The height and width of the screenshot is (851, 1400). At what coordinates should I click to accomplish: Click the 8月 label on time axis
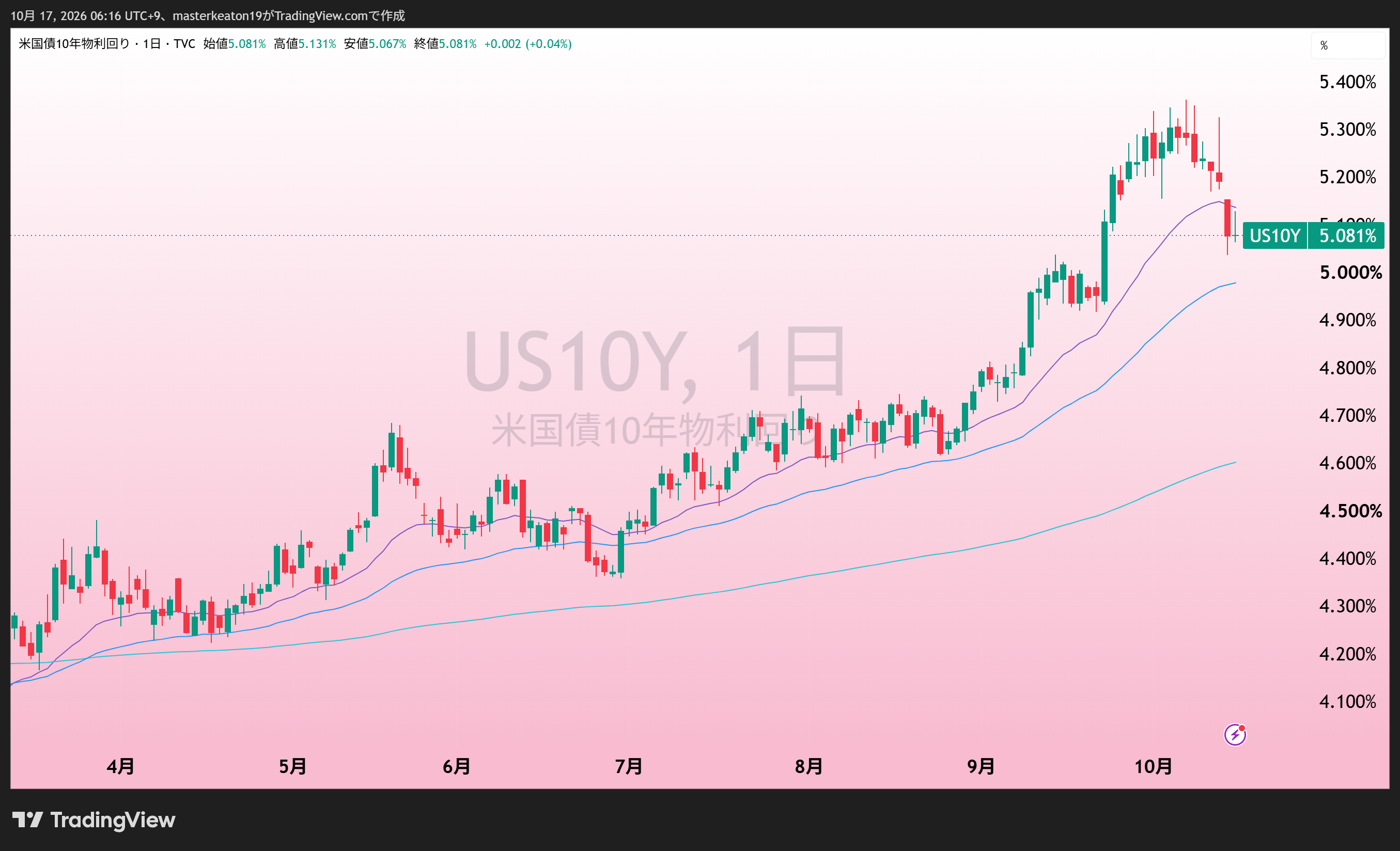coord(808,766)
